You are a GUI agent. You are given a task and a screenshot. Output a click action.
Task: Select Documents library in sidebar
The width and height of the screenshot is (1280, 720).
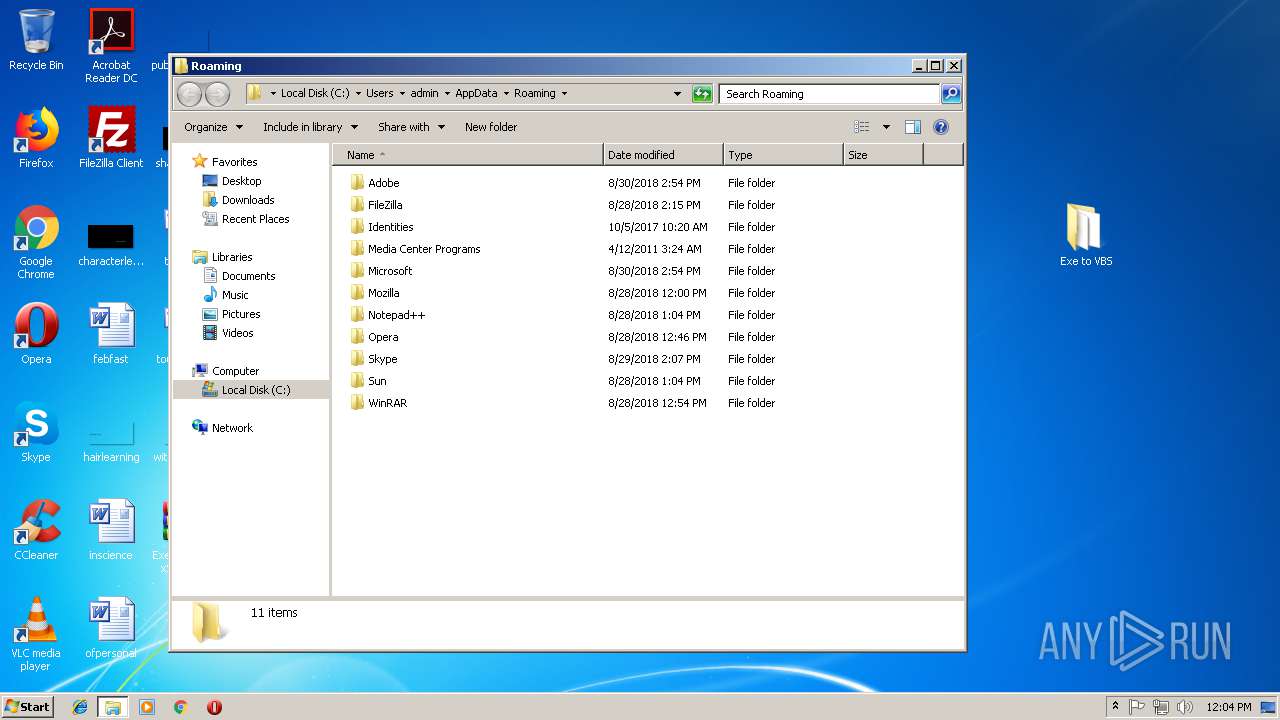(248, 276)
